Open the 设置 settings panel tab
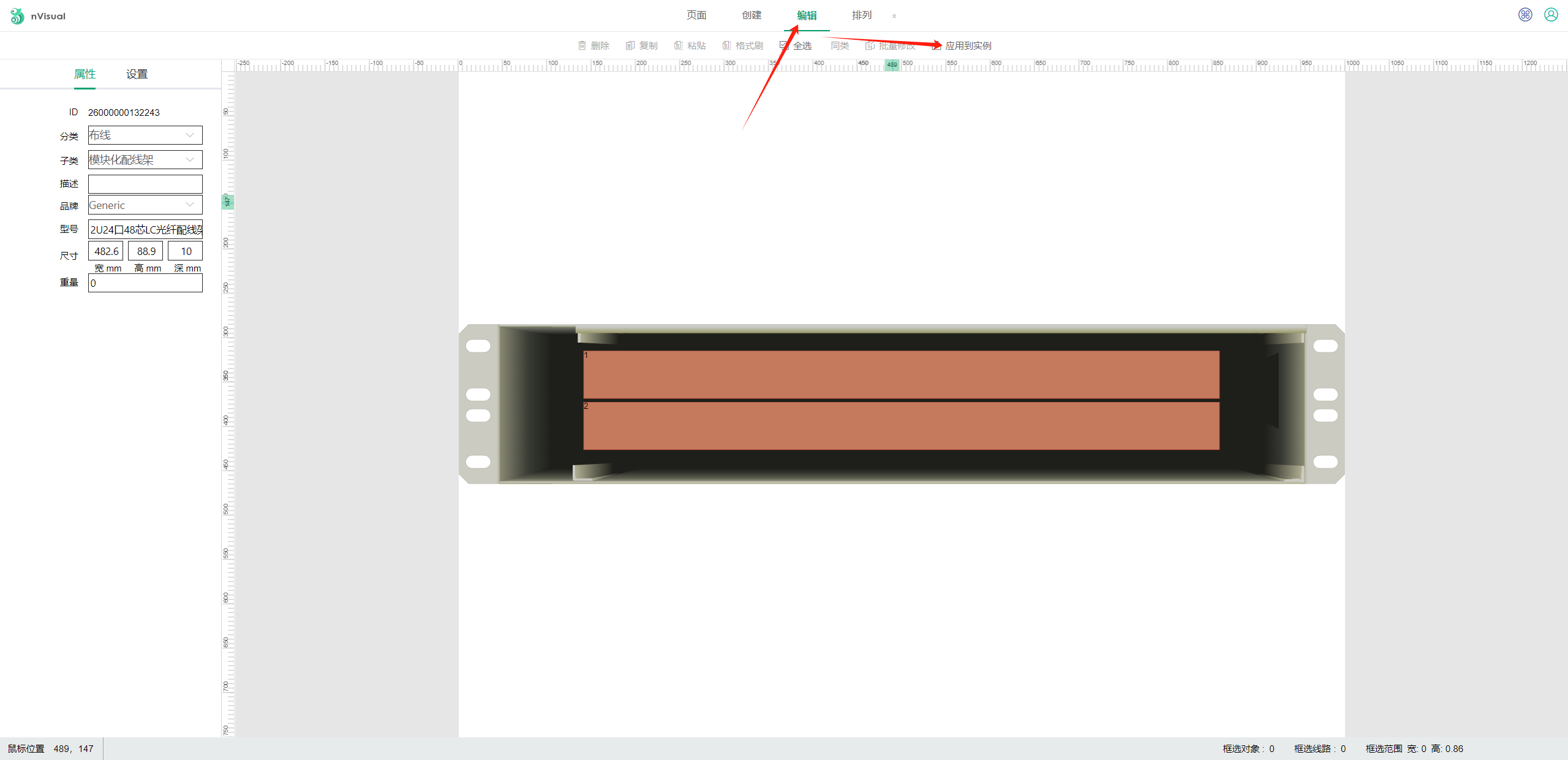The image size is (1568, 760). click(137, 74)
